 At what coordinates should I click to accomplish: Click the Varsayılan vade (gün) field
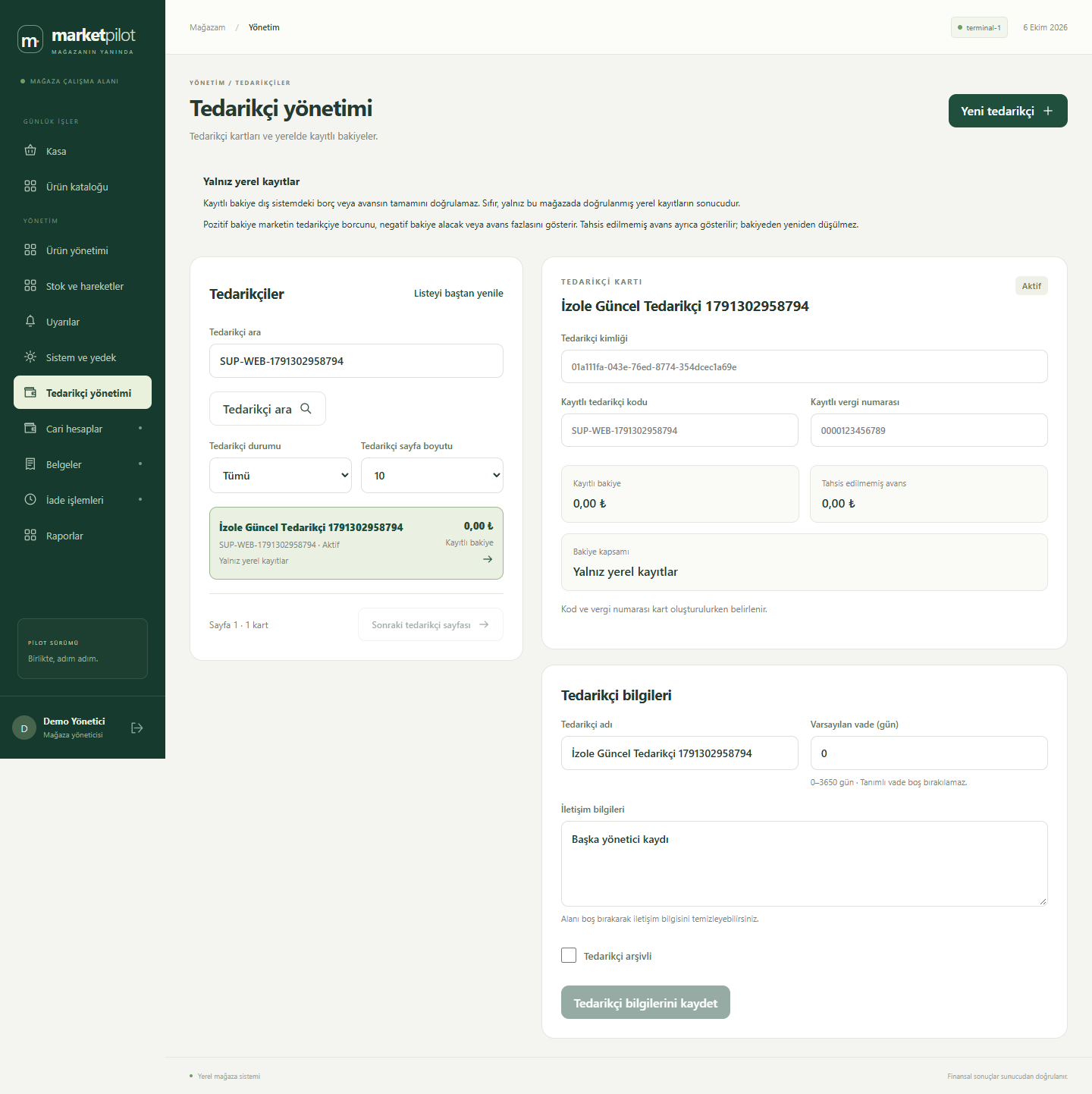click(929, 753)
